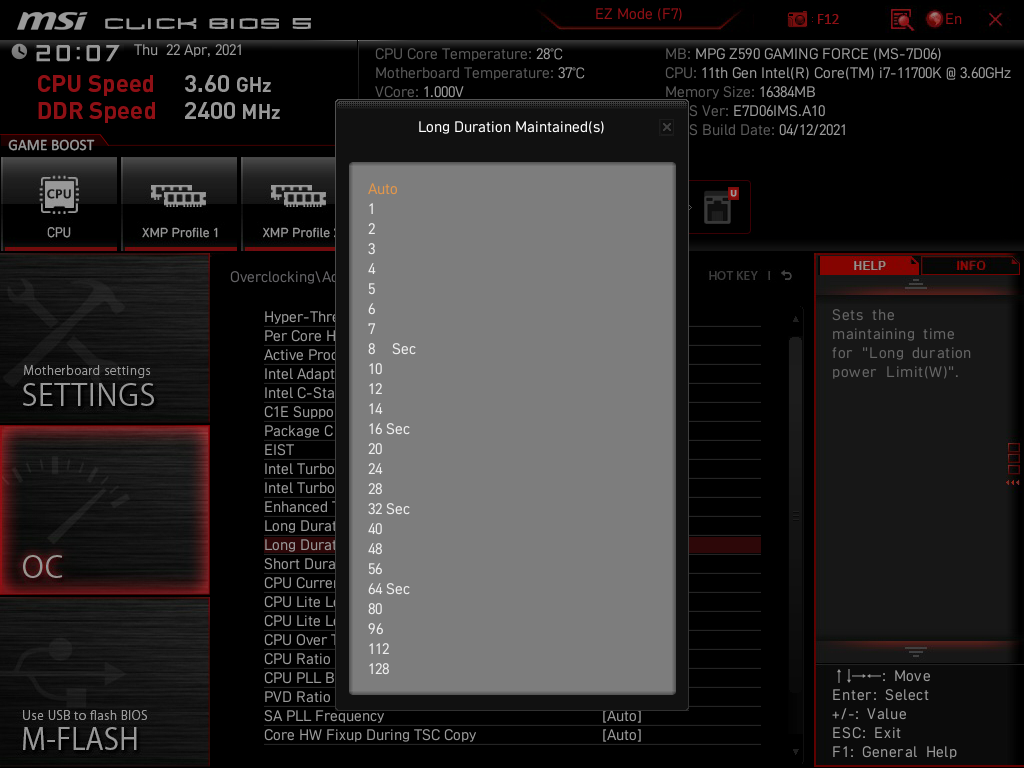Click the red side panel arrows
1024x768 pixels.
click(1013, 483)
